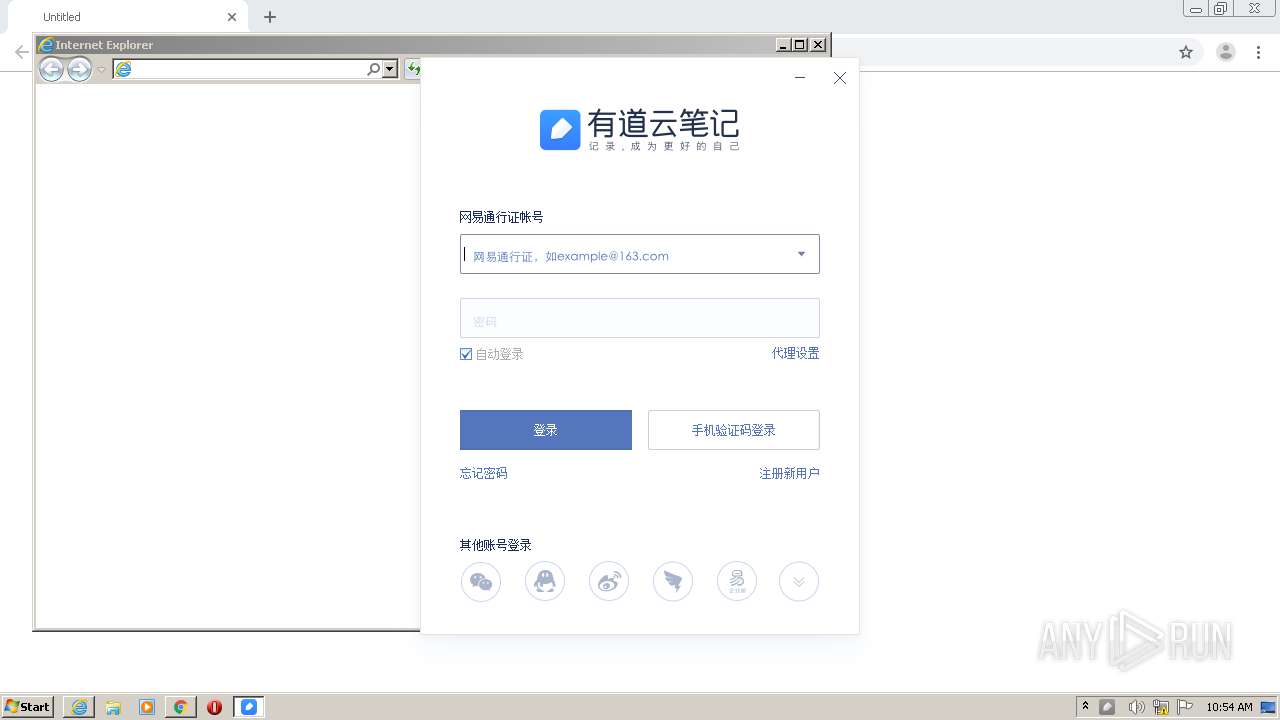Viewport: 1280px width, 720px height.
Task: Open the media player taskbar icon
Action: [147, 707]
